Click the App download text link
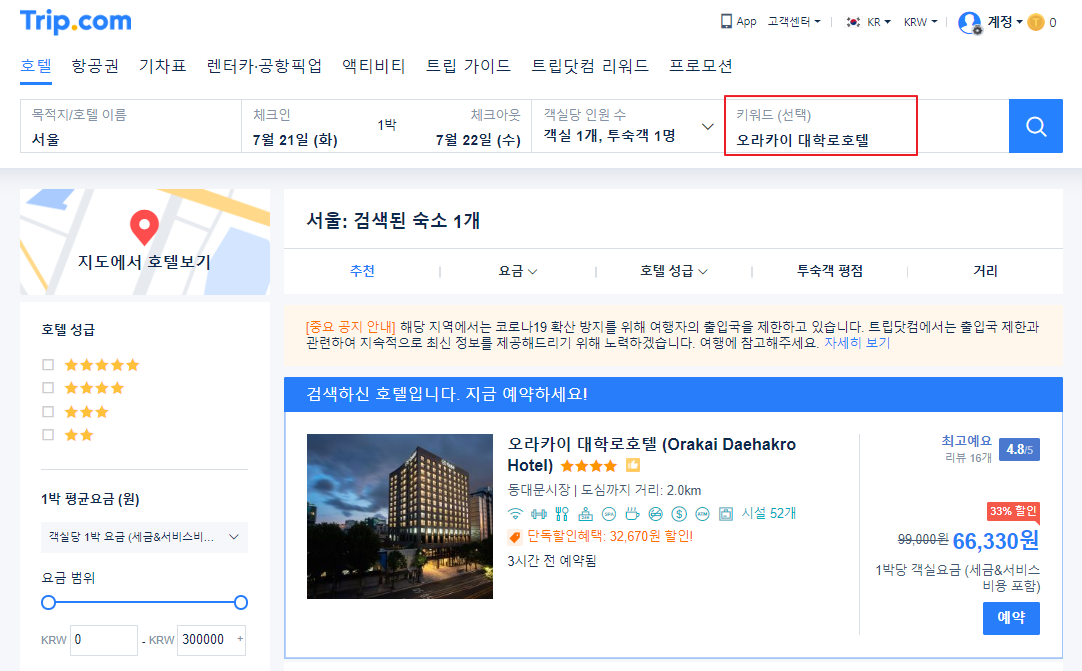The image size is (1082, 671). pos(747,21)
